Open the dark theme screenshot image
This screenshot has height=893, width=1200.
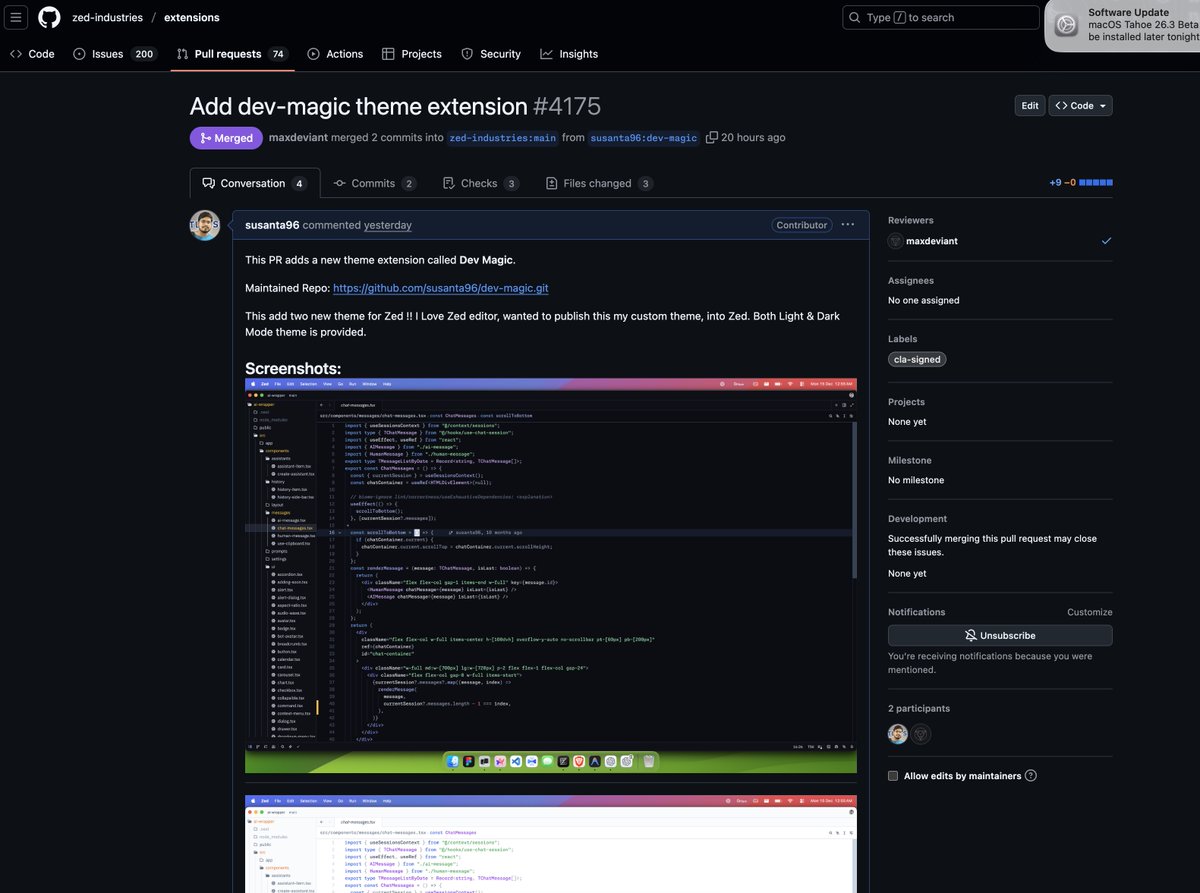tap(551, 576)
